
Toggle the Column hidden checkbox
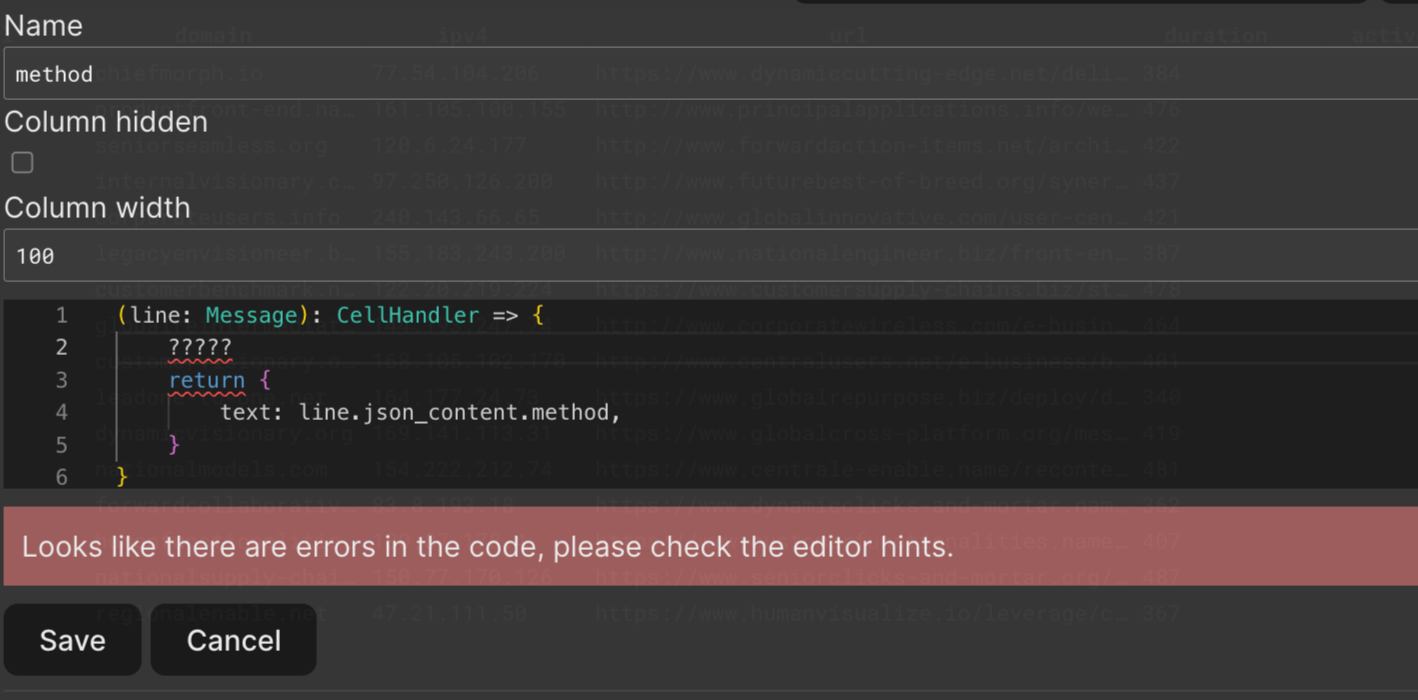coord(22,162)
